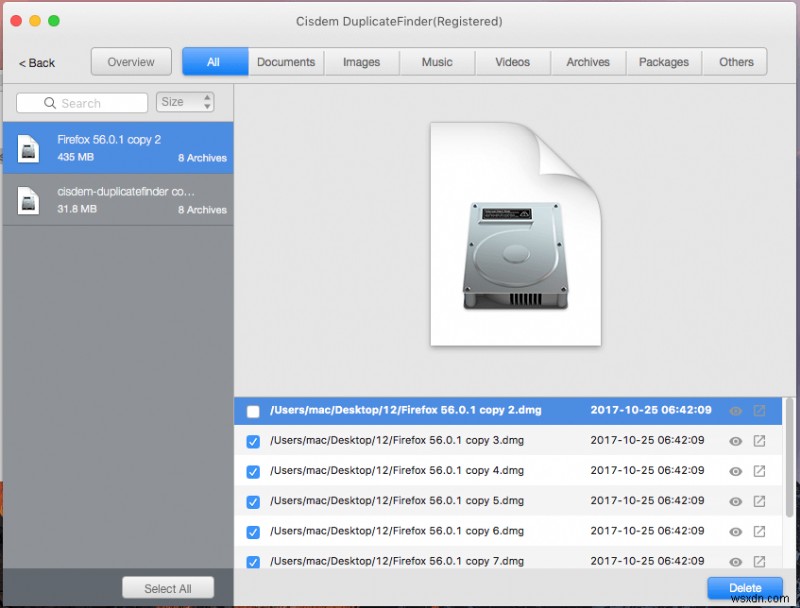Switch to the Music tab
The width and height of the screenshot is (800, 608).
[x=436, y=62]
